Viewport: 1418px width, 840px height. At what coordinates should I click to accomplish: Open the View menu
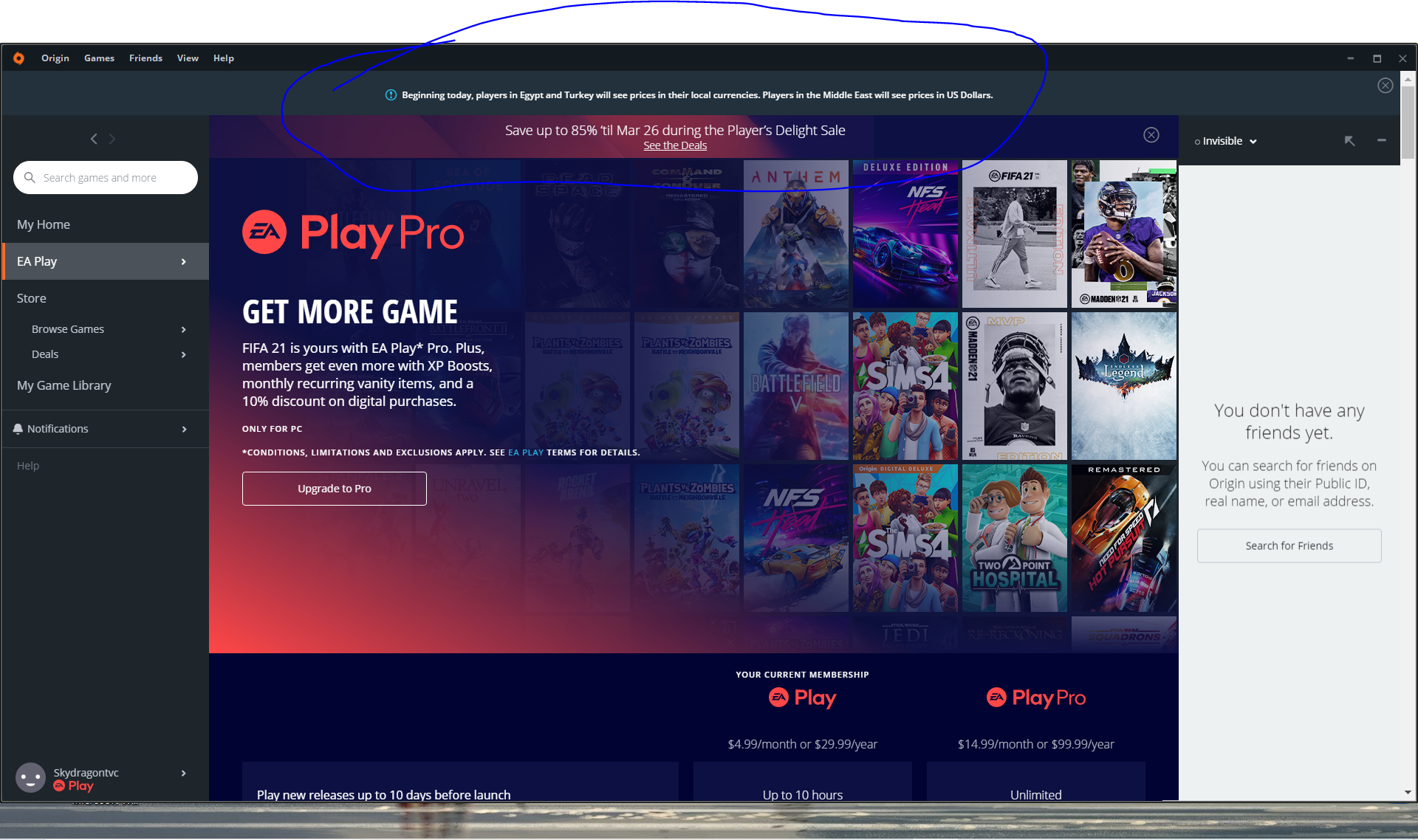tap(188, 58)
